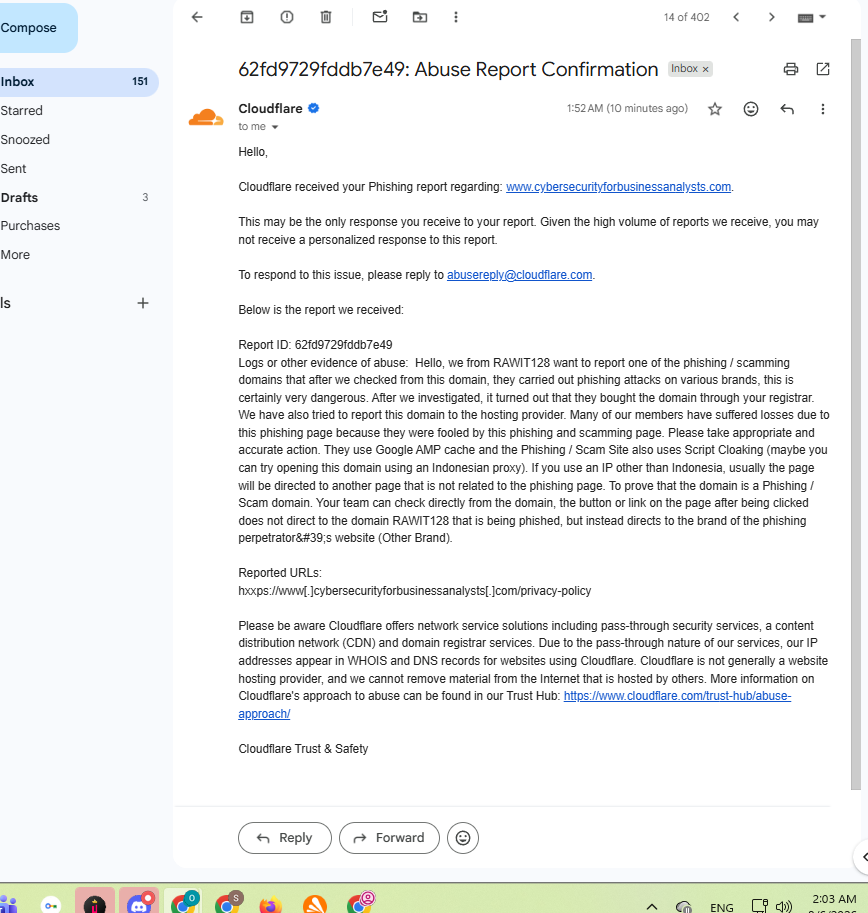Open the input tools keyboard dropdown
This screenshot has height=913, width=868.
tap(812, 17)
